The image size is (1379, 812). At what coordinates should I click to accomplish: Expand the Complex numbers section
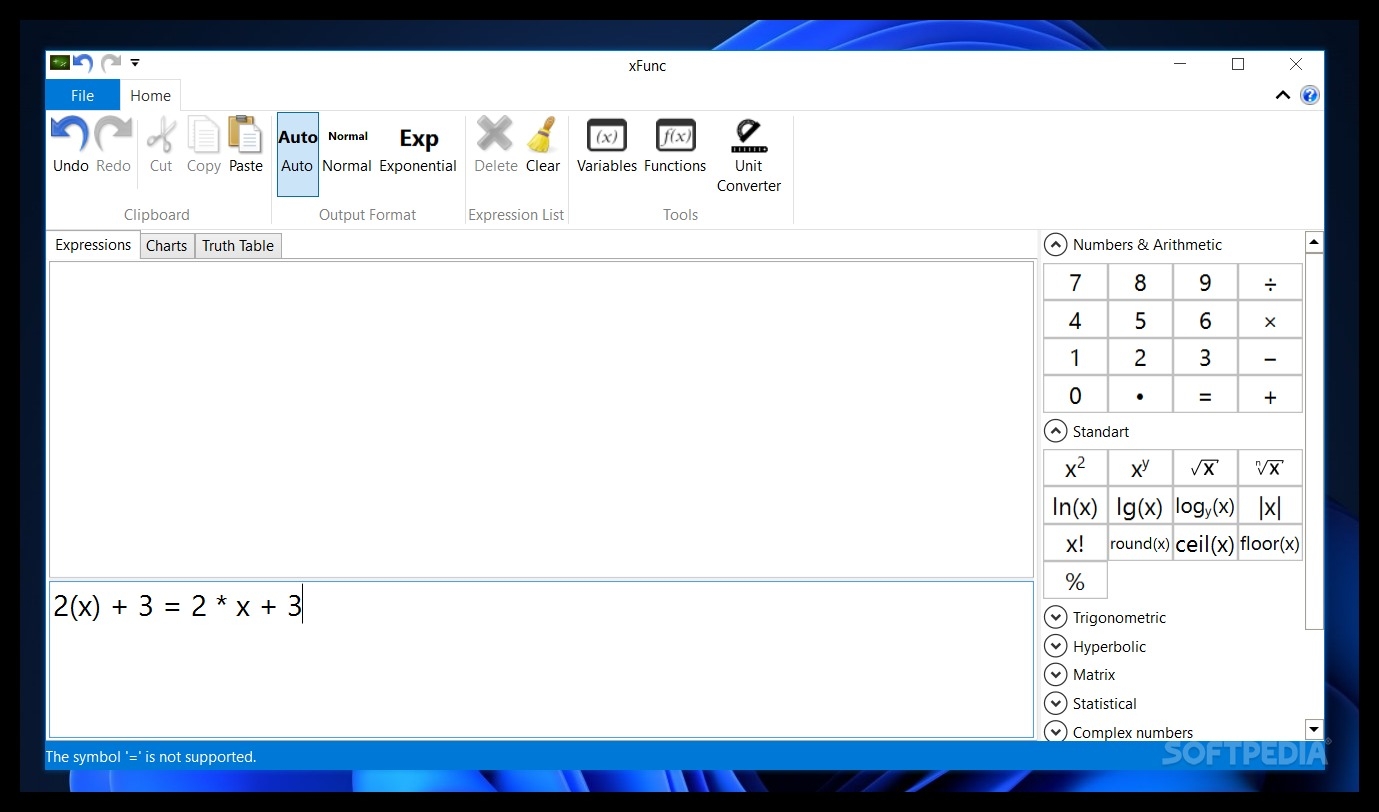tap(1055, 732)
